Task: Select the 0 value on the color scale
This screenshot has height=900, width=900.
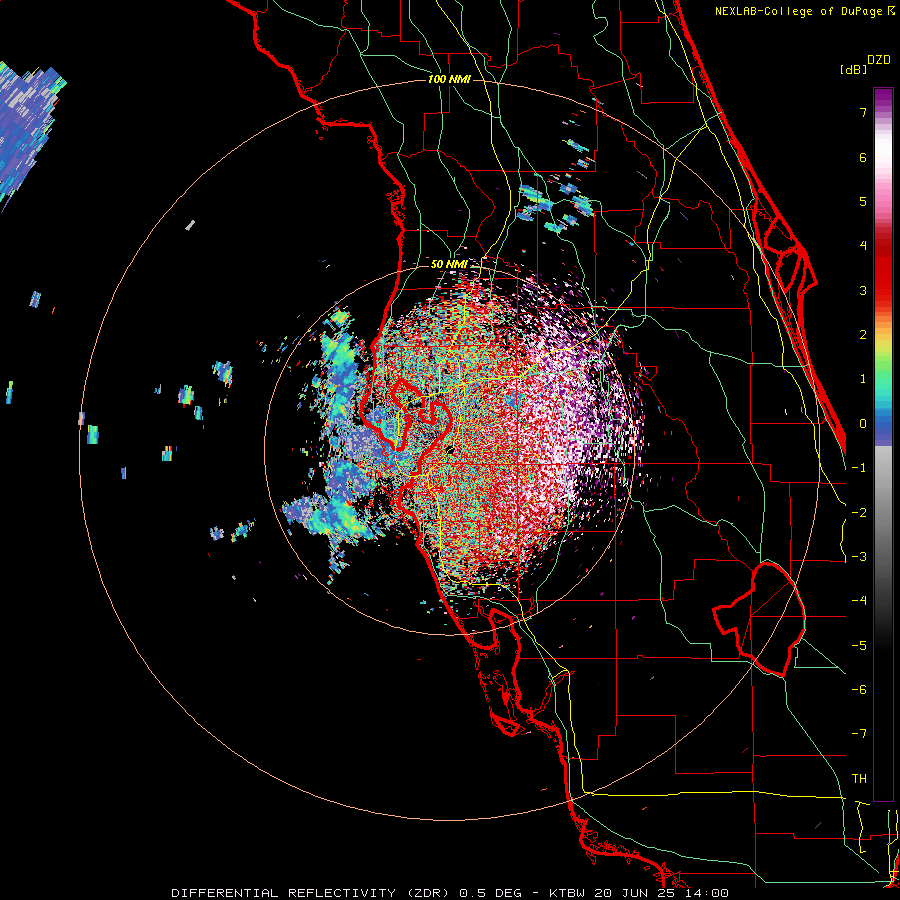Action: point(863,424)
